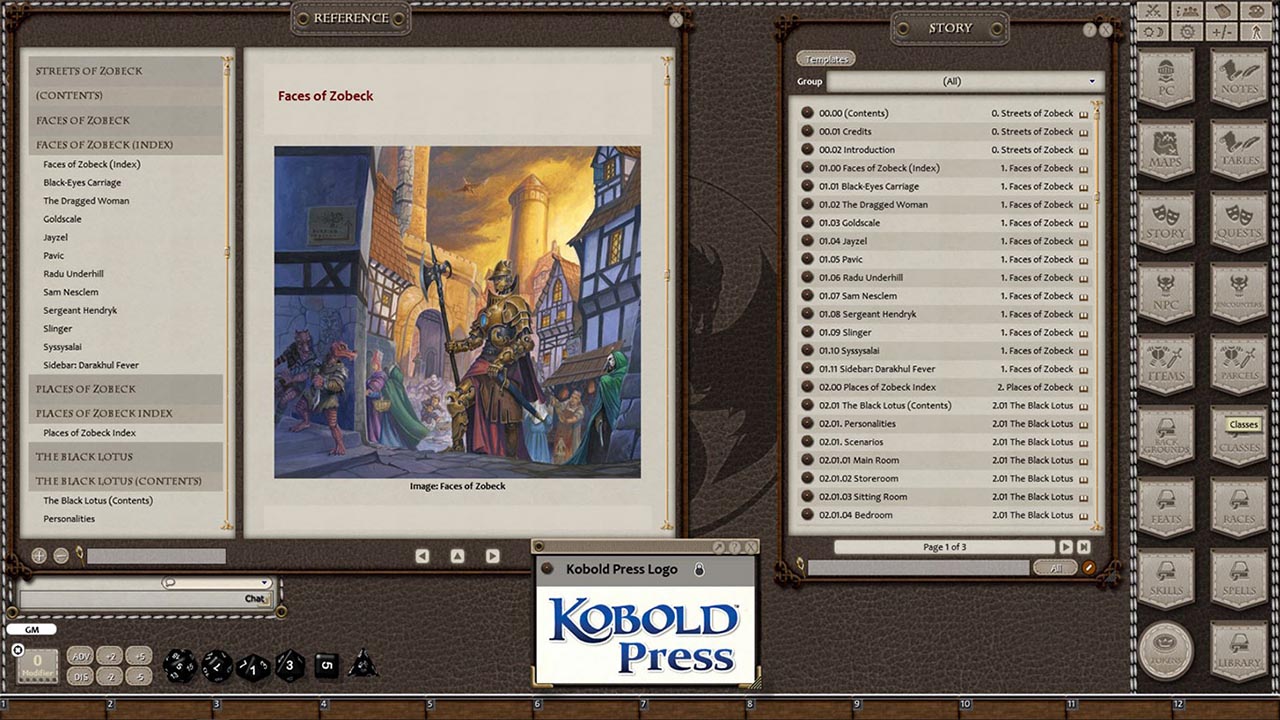1280x720 pixels.
Task: Toggle the day/night theme icon
Action: tap(1152, 32)
